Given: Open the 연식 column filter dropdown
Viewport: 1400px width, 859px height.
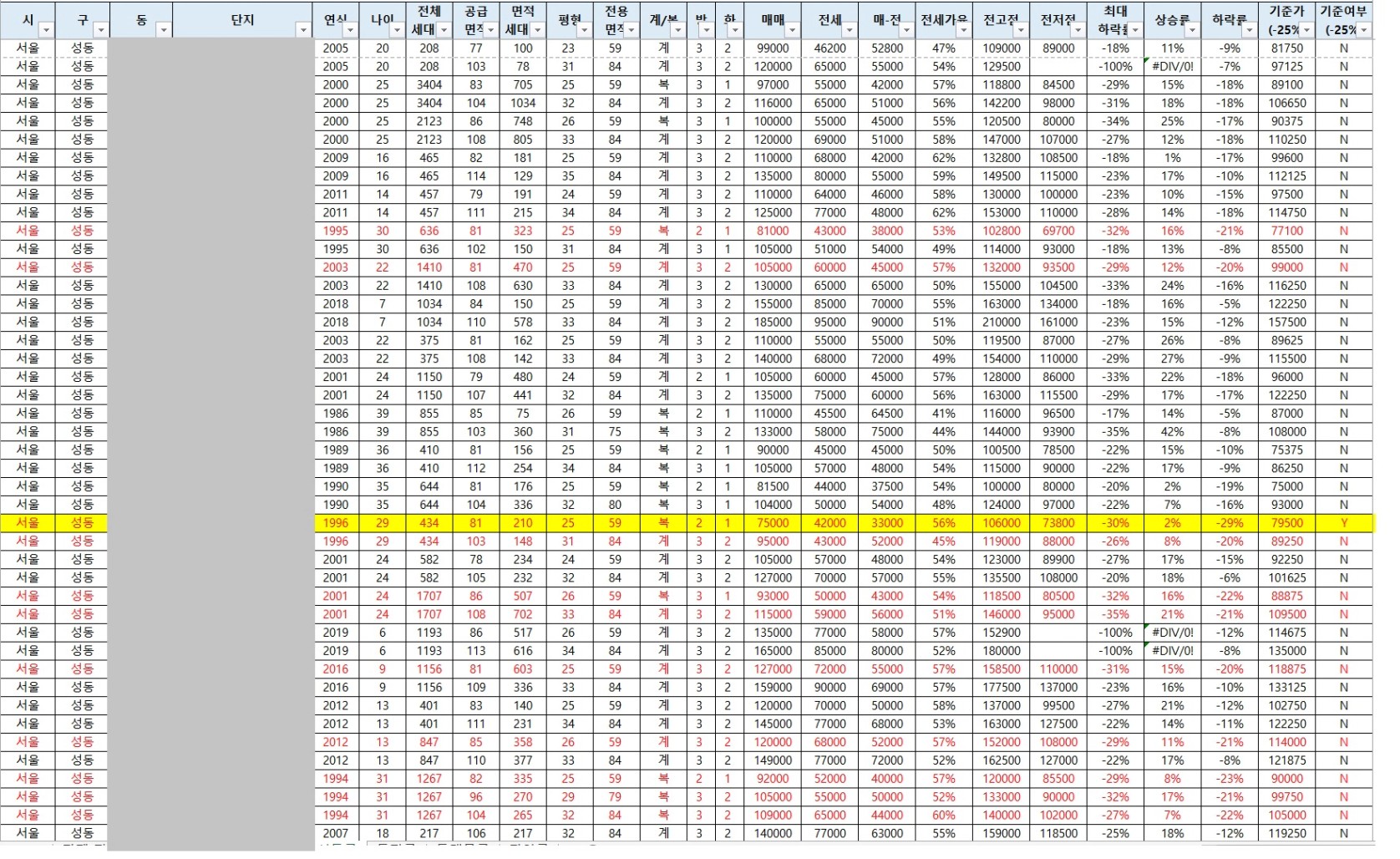Looking at the screenshot, I should pyautogui.click(x=350, y=30).
